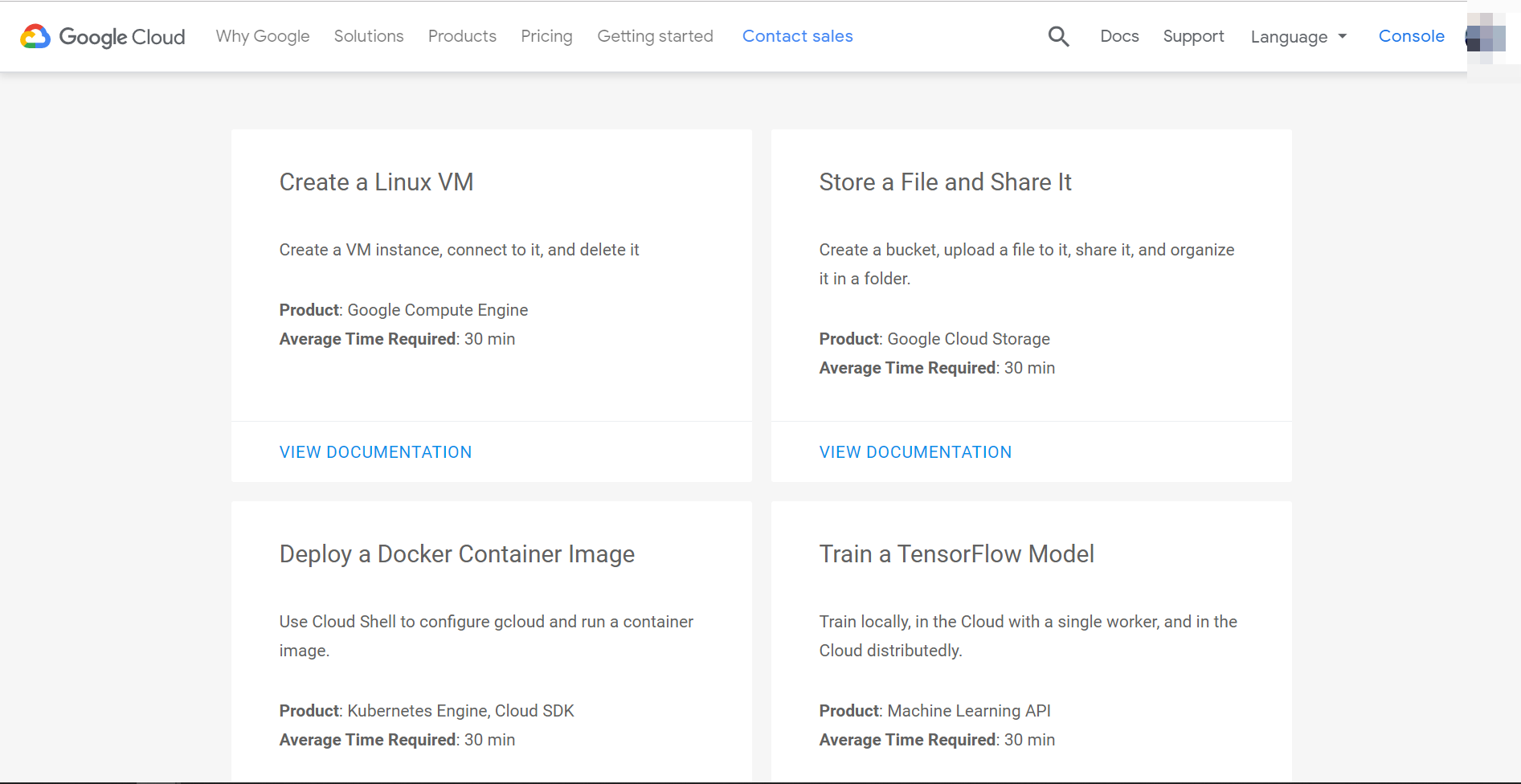Navigate to Getting started
Viewport: 1521px width, 784px height.
tap(655, 36)
